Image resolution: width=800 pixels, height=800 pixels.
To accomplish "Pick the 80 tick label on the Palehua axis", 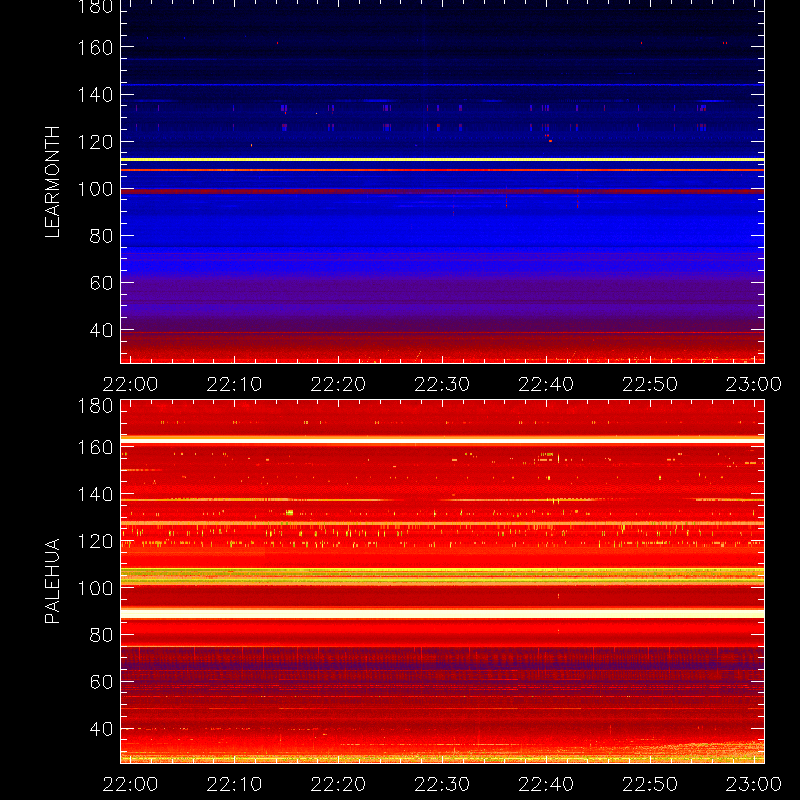I will 101,635.
